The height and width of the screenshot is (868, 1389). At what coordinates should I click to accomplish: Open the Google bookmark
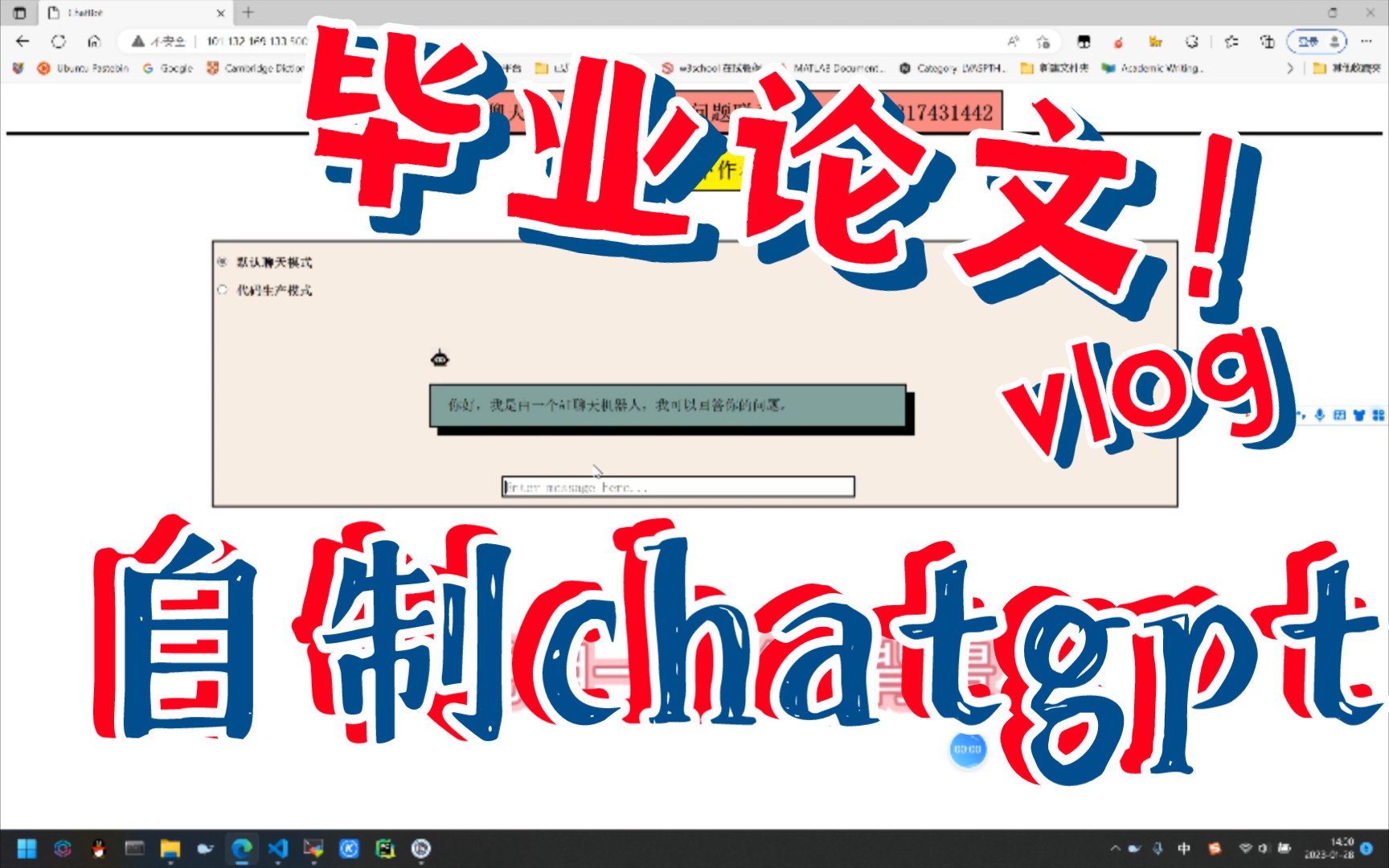click(x=168, y=68)
